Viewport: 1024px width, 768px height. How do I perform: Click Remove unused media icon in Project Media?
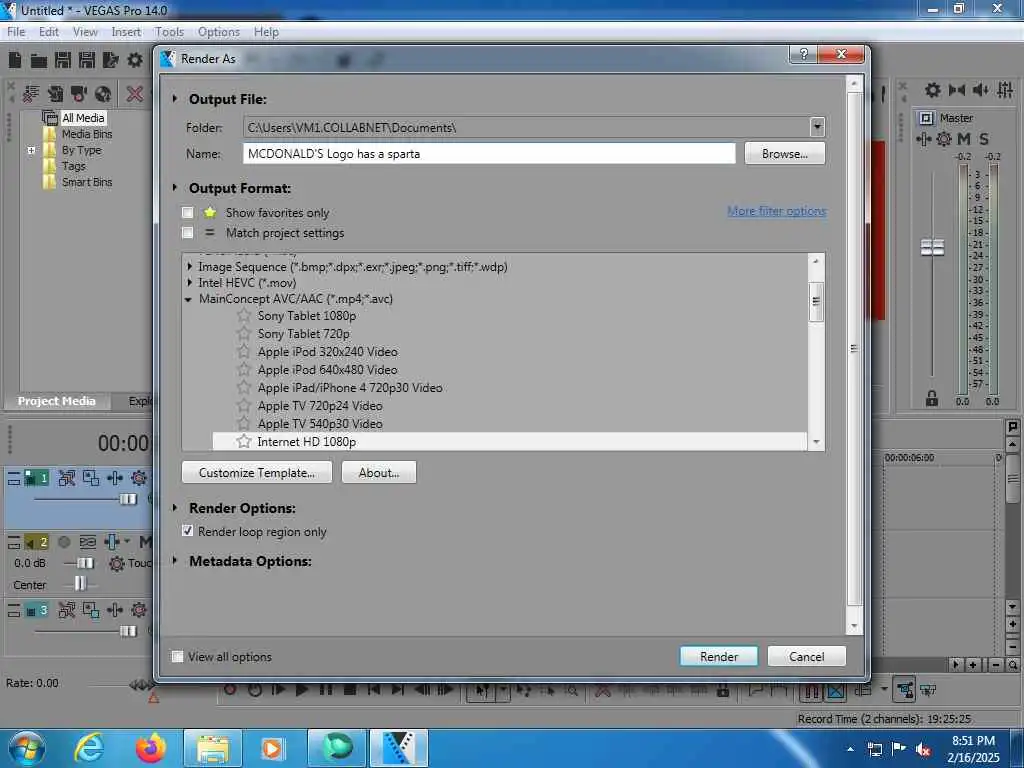pyautogui.click(x=31, y=94)
